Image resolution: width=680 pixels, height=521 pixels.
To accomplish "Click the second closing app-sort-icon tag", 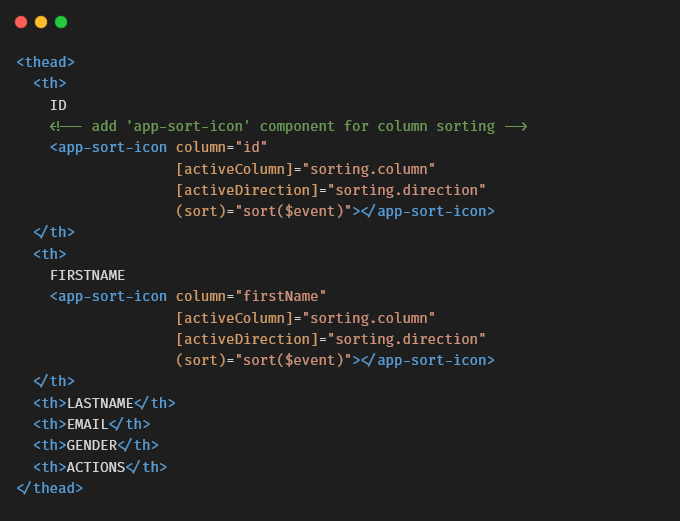I will (428, 360).
